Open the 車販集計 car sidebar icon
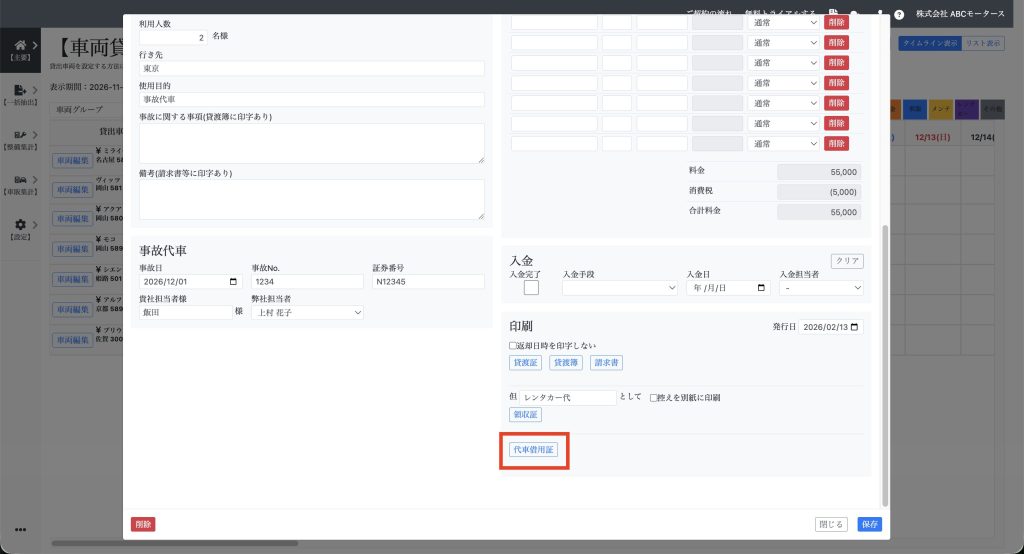The height and width of the screenshot is (554, 1024). [x=19, y=180]
